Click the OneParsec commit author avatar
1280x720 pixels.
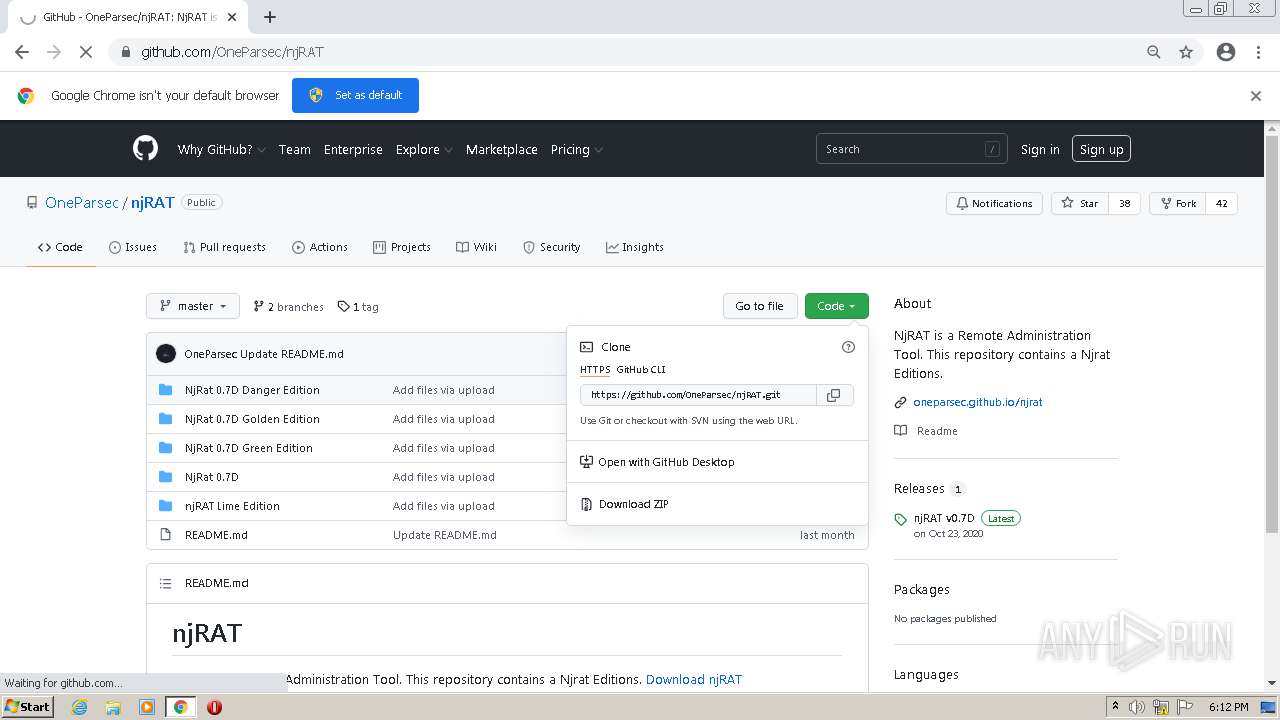pos(166,354)
